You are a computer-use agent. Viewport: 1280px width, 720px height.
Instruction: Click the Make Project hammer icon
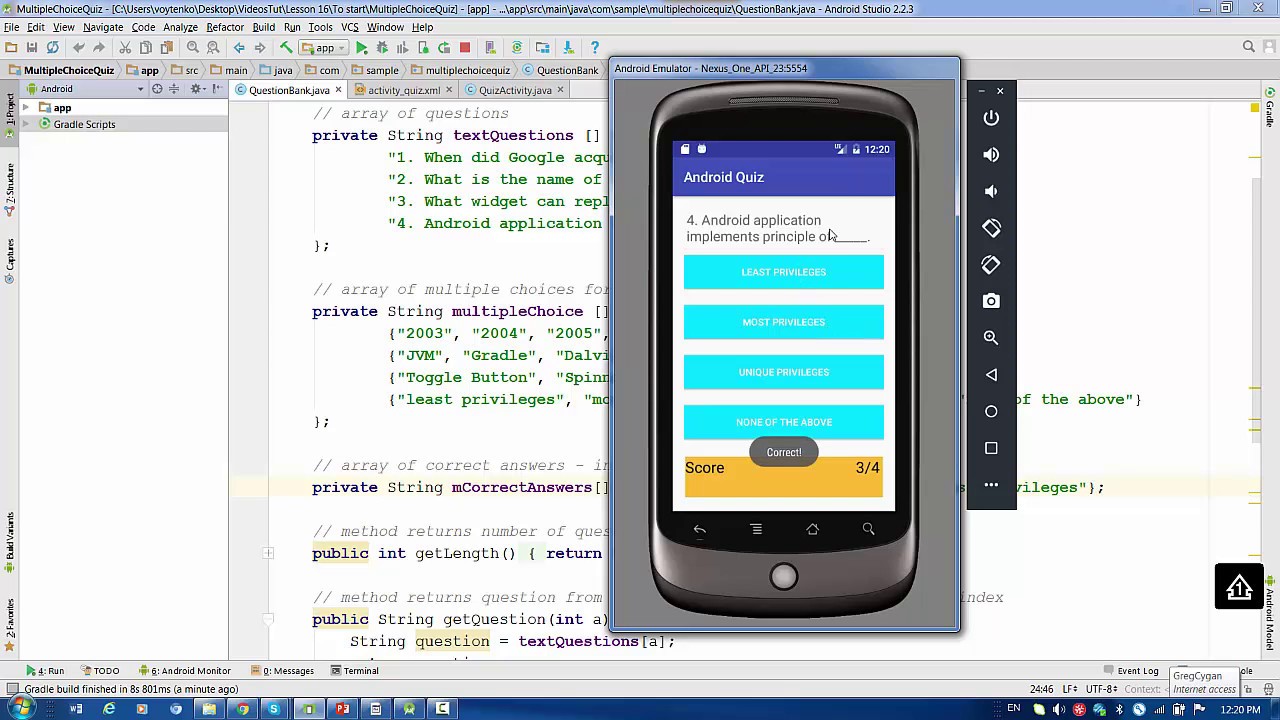pyautogui.click(x=286, y=47)
